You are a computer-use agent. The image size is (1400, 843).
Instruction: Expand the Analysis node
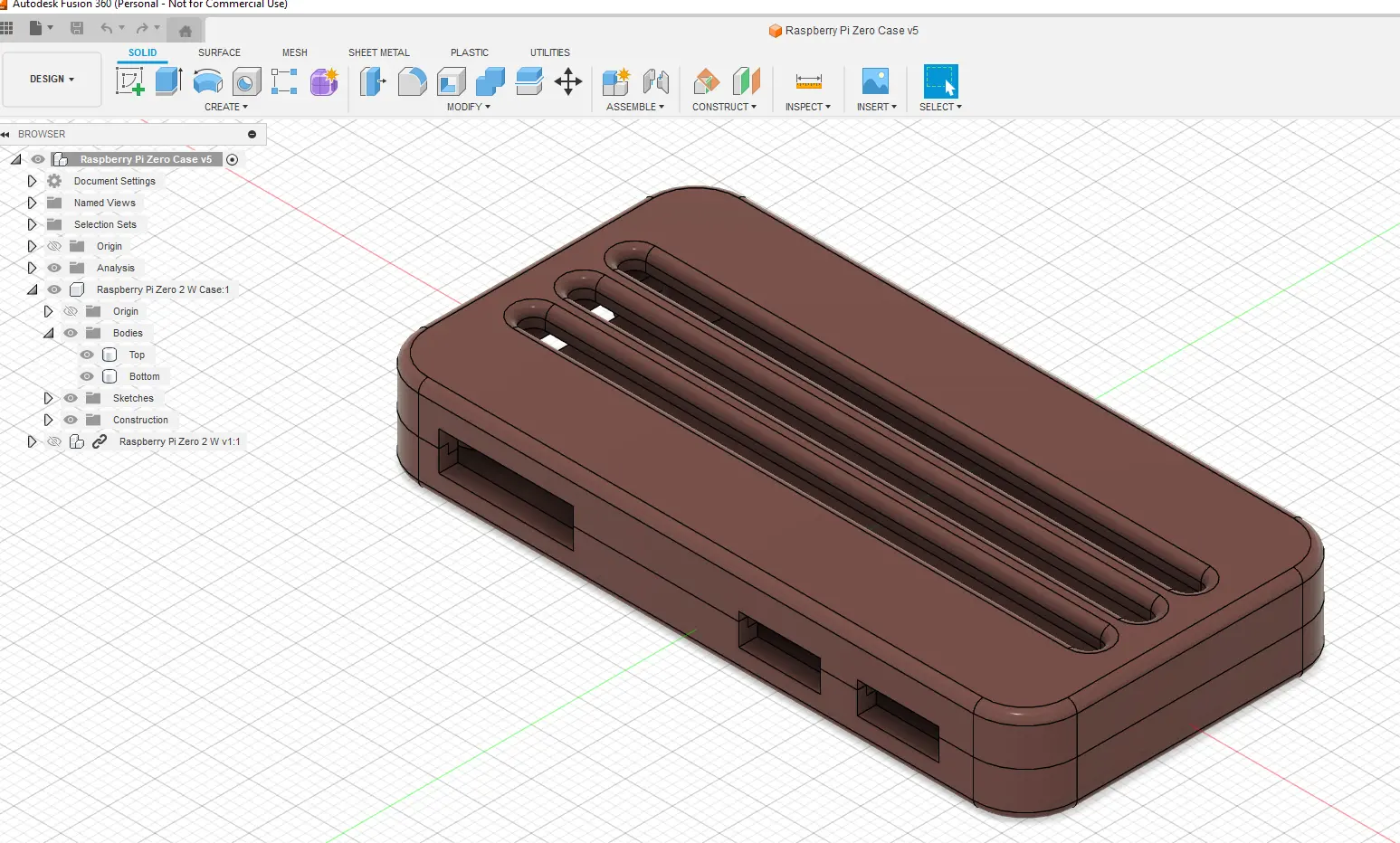tap(32, 268)
